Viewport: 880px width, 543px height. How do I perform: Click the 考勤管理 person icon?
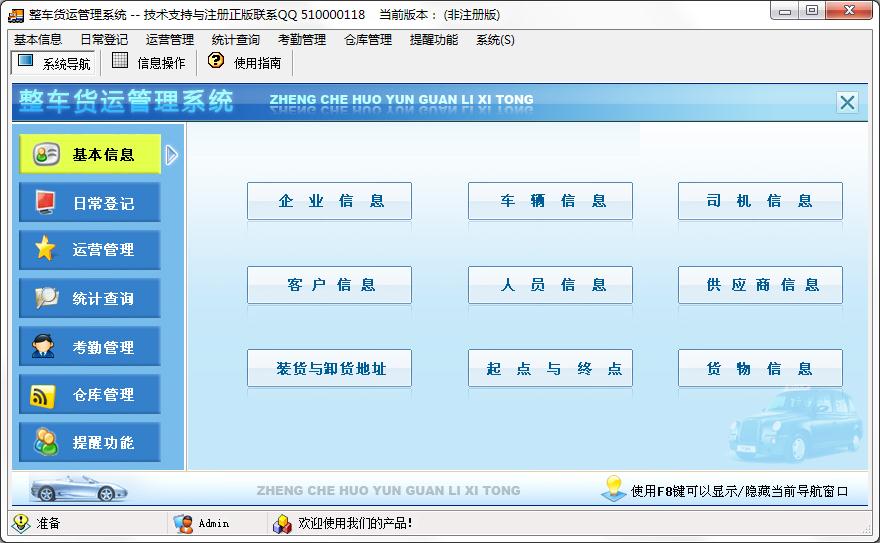tap(43, 346)
